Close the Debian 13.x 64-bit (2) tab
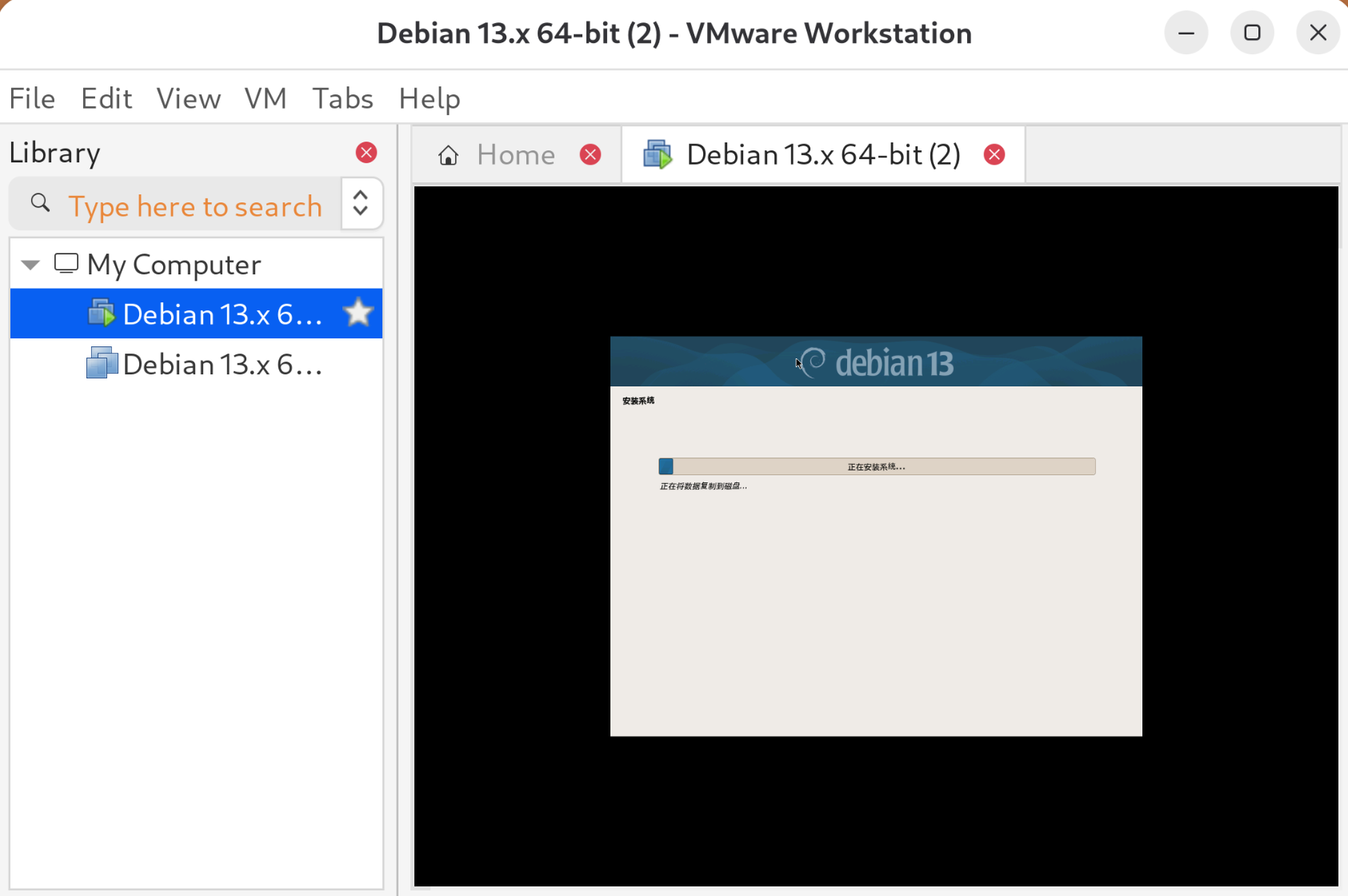The height and width of the screenshot is (896, 1348). [x=994, y=154]
